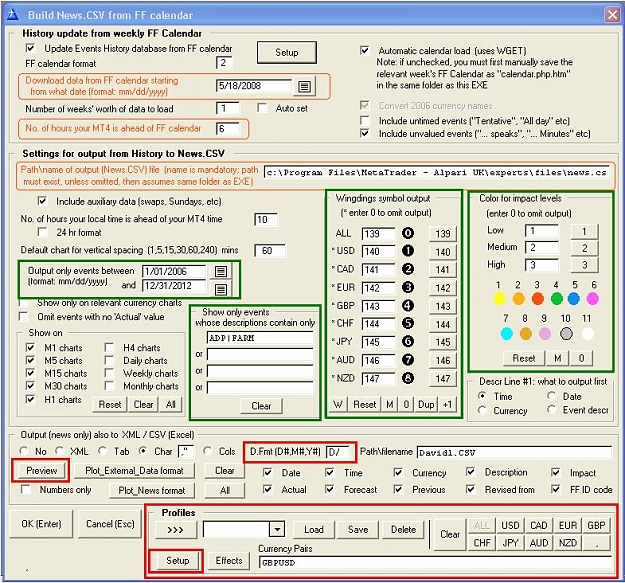Add USD with the currency button
This screenshot has width=625, height=583.
510,526
